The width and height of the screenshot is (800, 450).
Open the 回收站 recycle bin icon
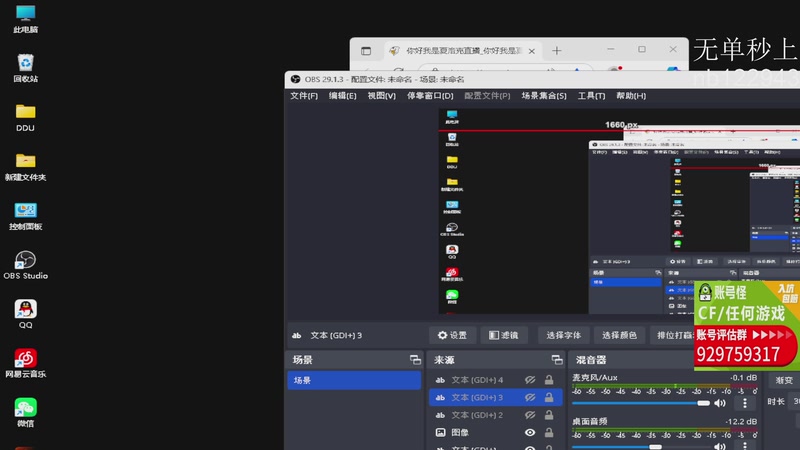pyautogui.click(x=26, y=68)
